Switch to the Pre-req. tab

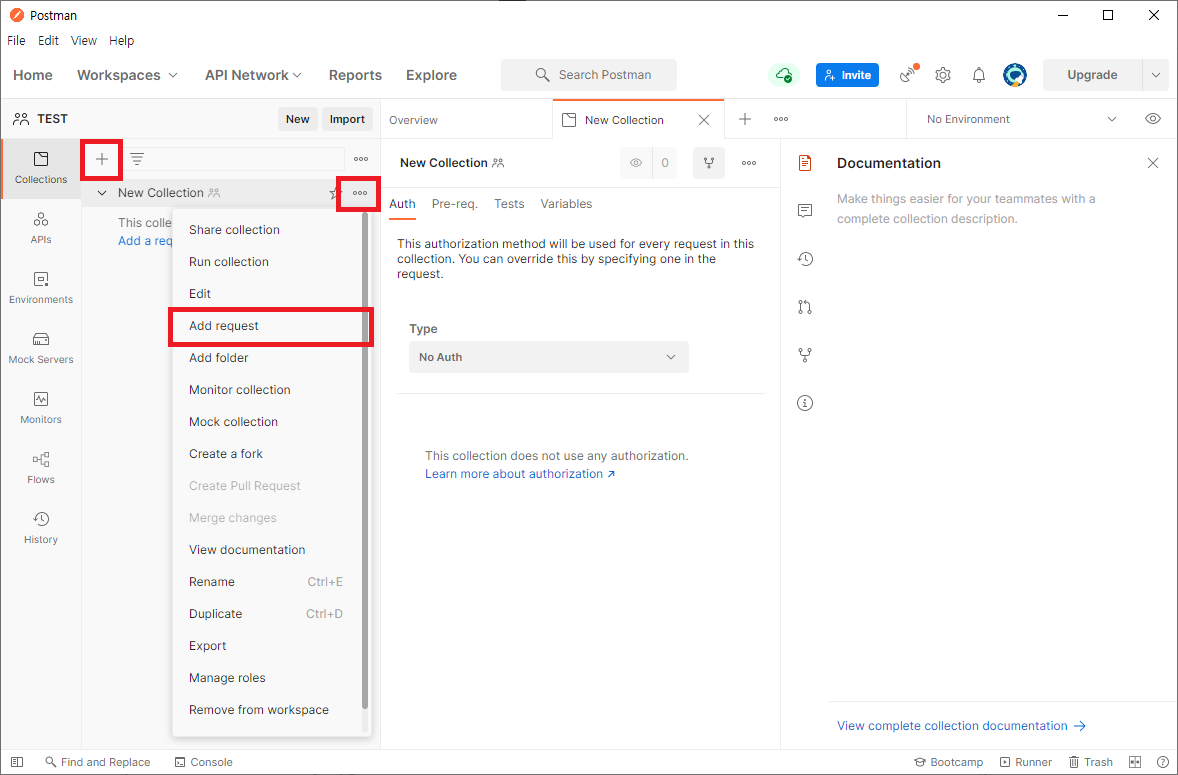455,204
